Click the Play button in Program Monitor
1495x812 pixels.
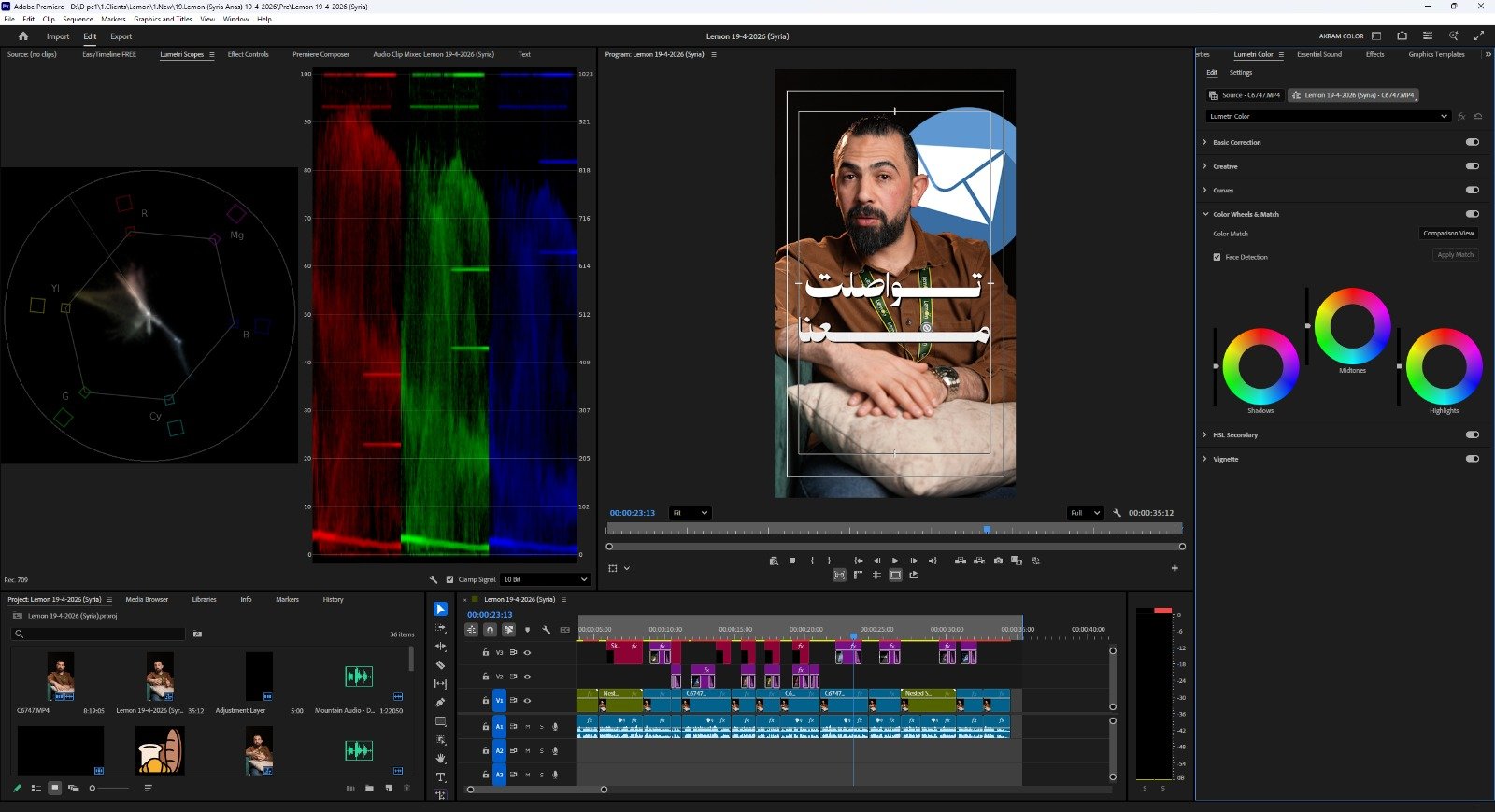click(x=895, y=561)
